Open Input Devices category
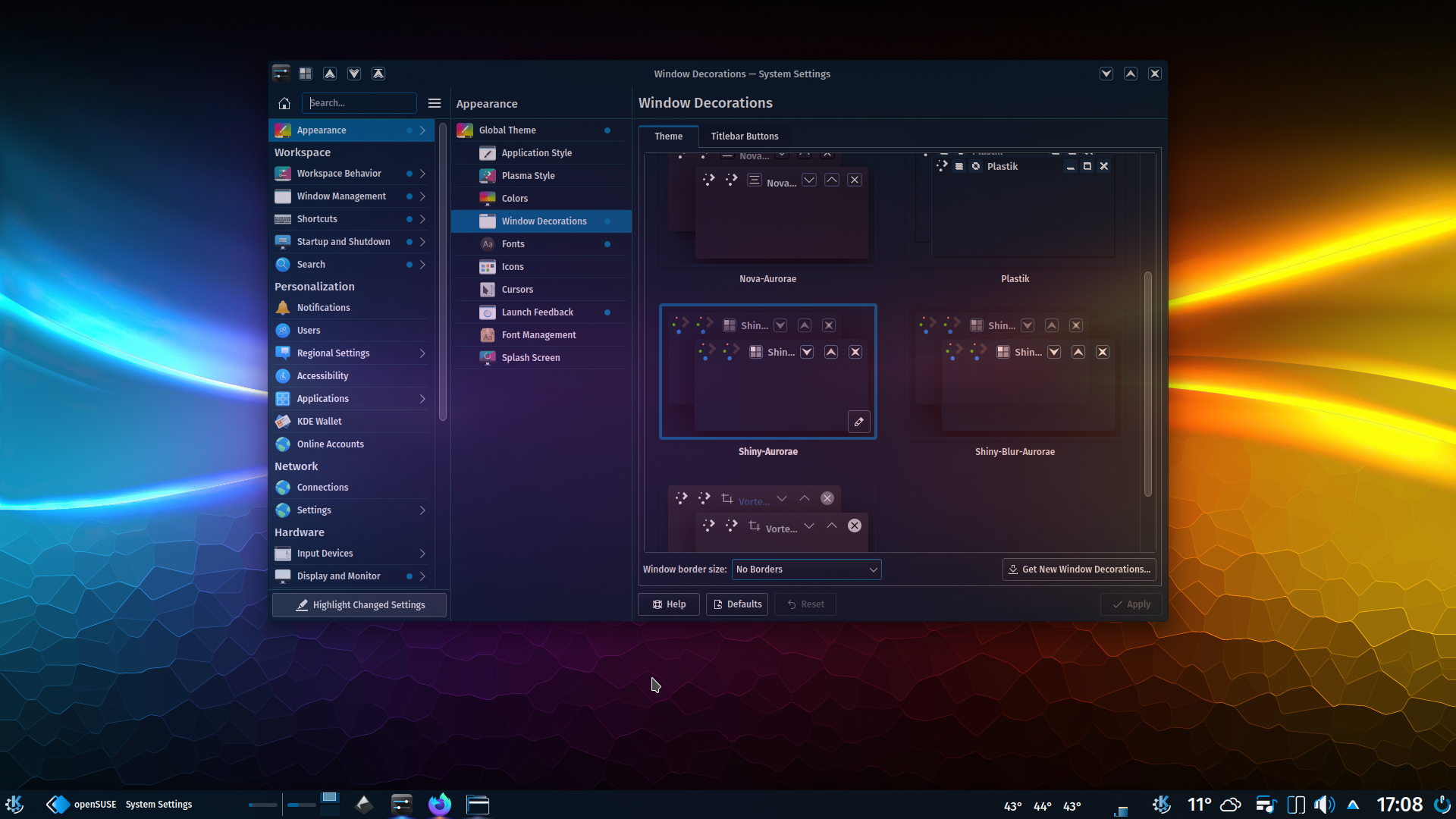1456x819 pixels. (x=352, y=554)
